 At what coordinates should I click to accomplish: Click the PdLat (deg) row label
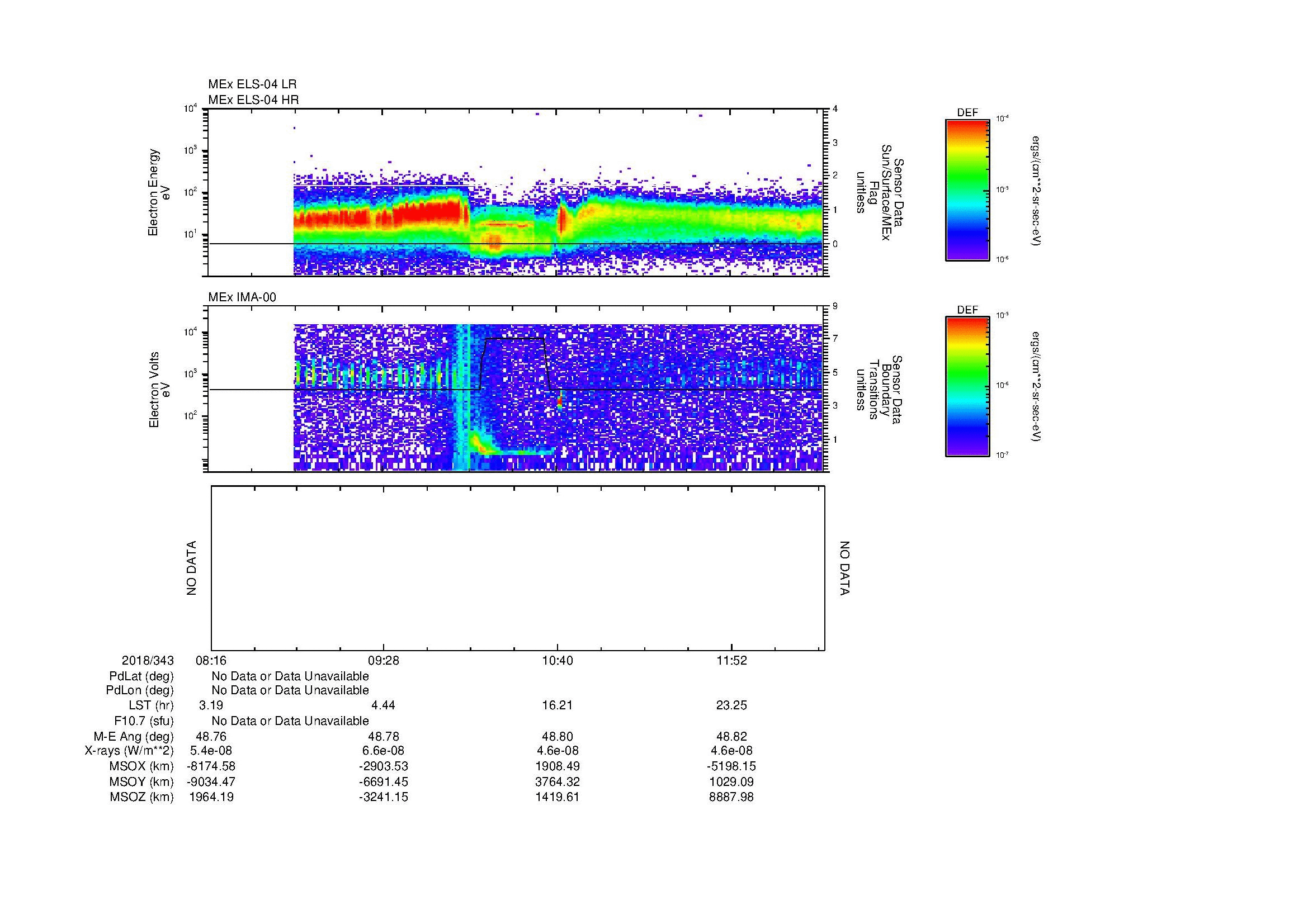point(141,676)
